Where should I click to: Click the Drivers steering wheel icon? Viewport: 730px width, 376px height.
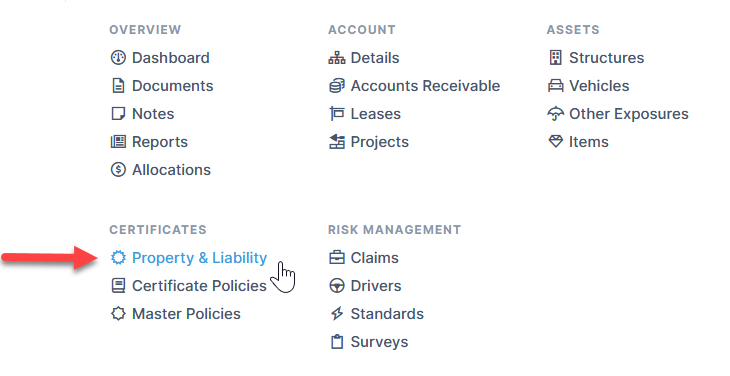coord(337,286)
